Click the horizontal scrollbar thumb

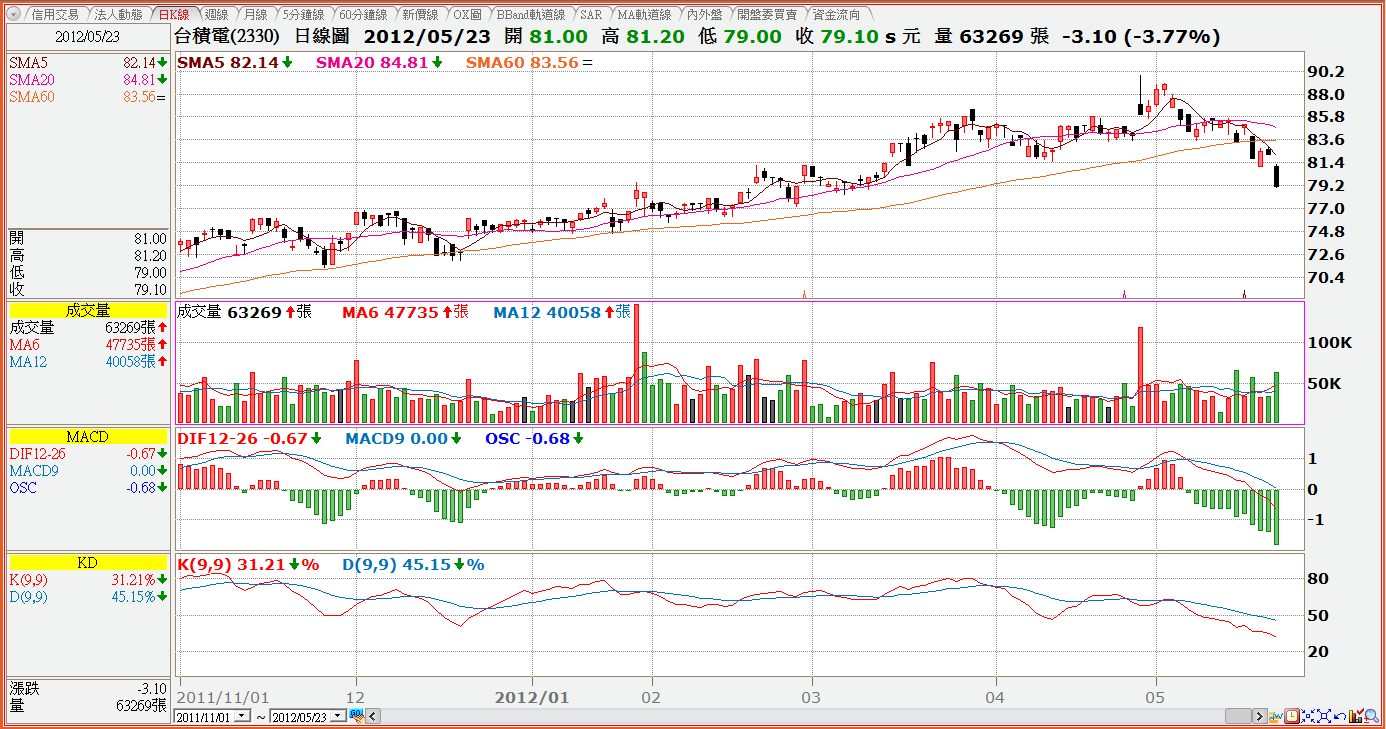point(1238,716)
